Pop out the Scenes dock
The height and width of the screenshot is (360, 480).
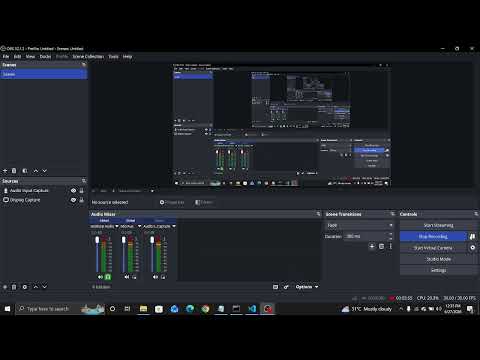coord(84,65)
